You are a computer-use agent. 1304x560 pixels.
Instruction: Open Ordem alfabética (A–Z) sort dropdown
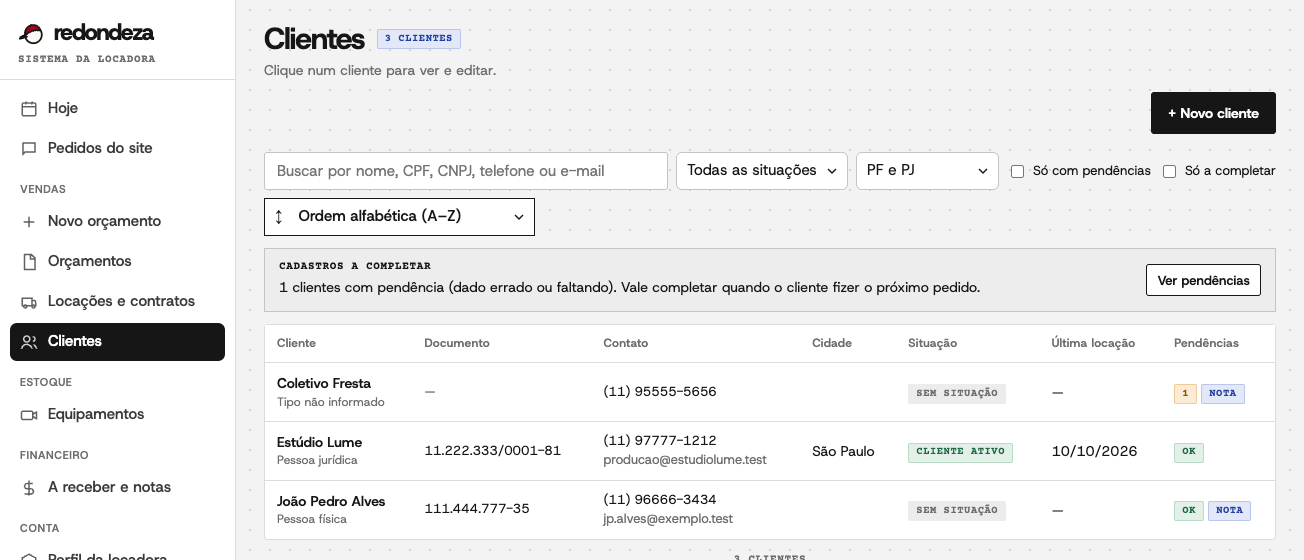coord(399,217)
